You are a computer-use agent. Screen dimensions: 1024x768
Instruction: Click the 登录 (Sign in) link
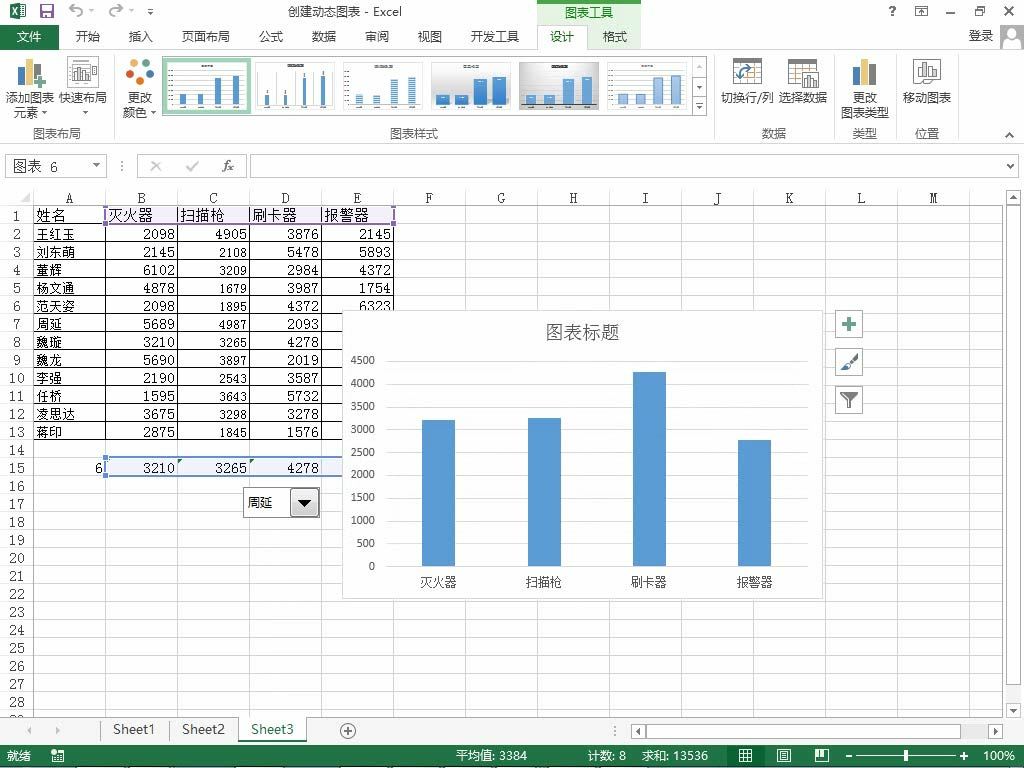point(980,36)
